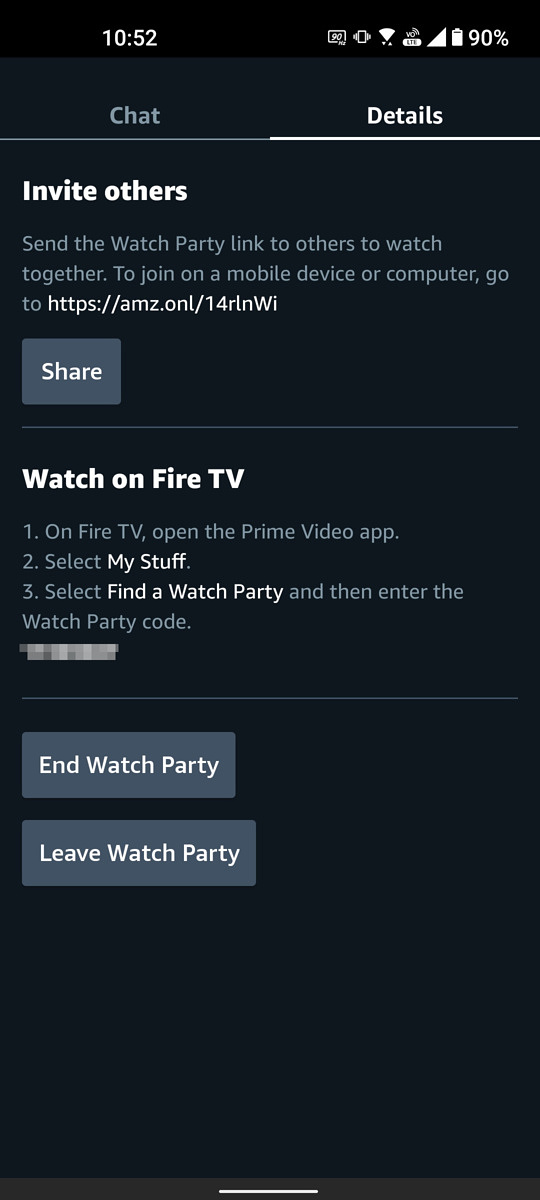Tap the Watch on Fire TV heading
This screenshot has height=1200, width=540.
pyautogui.click(x=133, y=479)
